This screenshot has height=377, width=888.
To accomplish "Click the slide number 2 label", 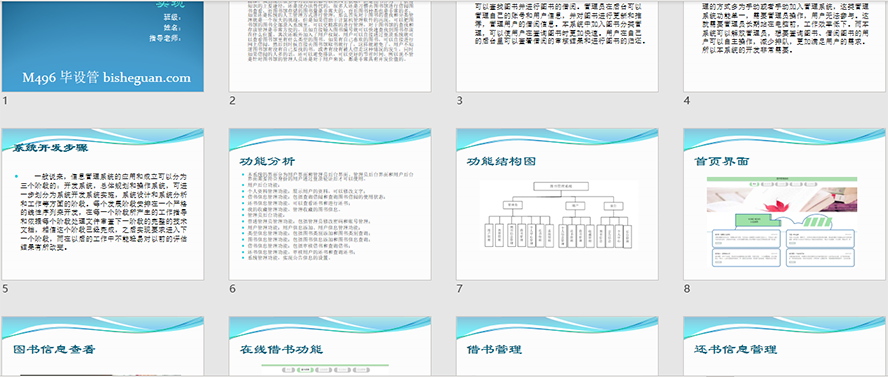I will 232,101.
